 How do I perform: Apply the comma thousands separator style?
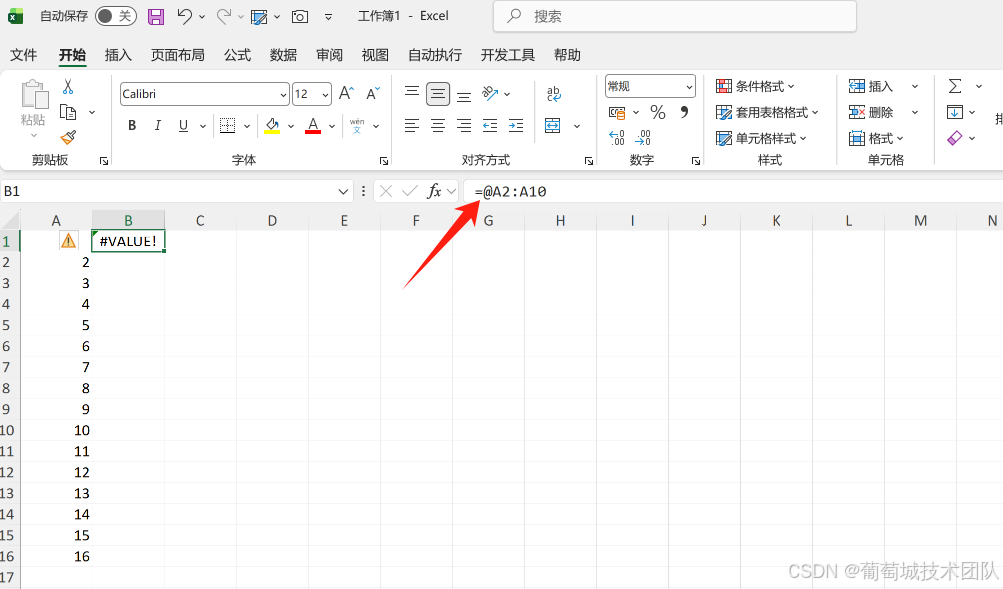[684, 113]
